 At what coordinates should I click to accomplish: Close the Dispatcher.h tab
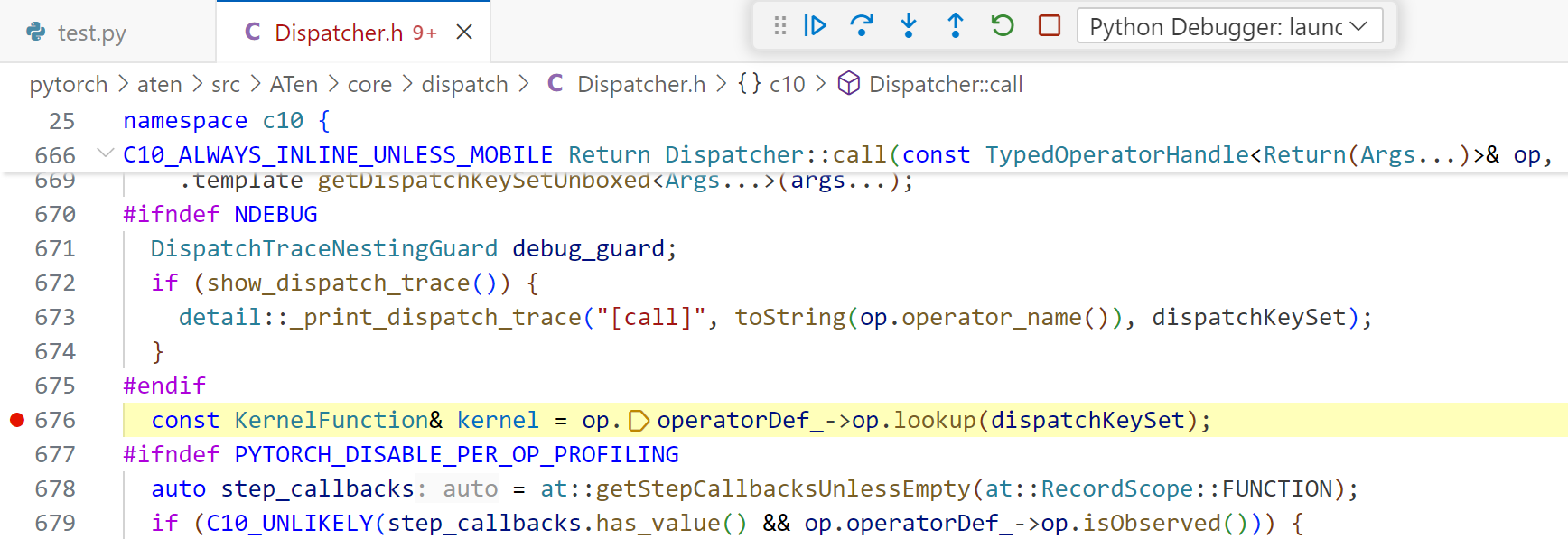click(x=464, y=33)
